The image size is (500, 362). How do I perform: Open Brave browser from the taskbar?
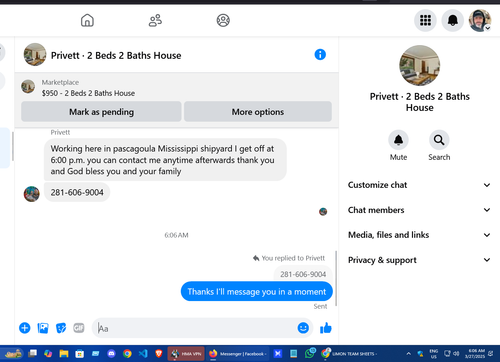pyautogui.click(x=159, y=354)
